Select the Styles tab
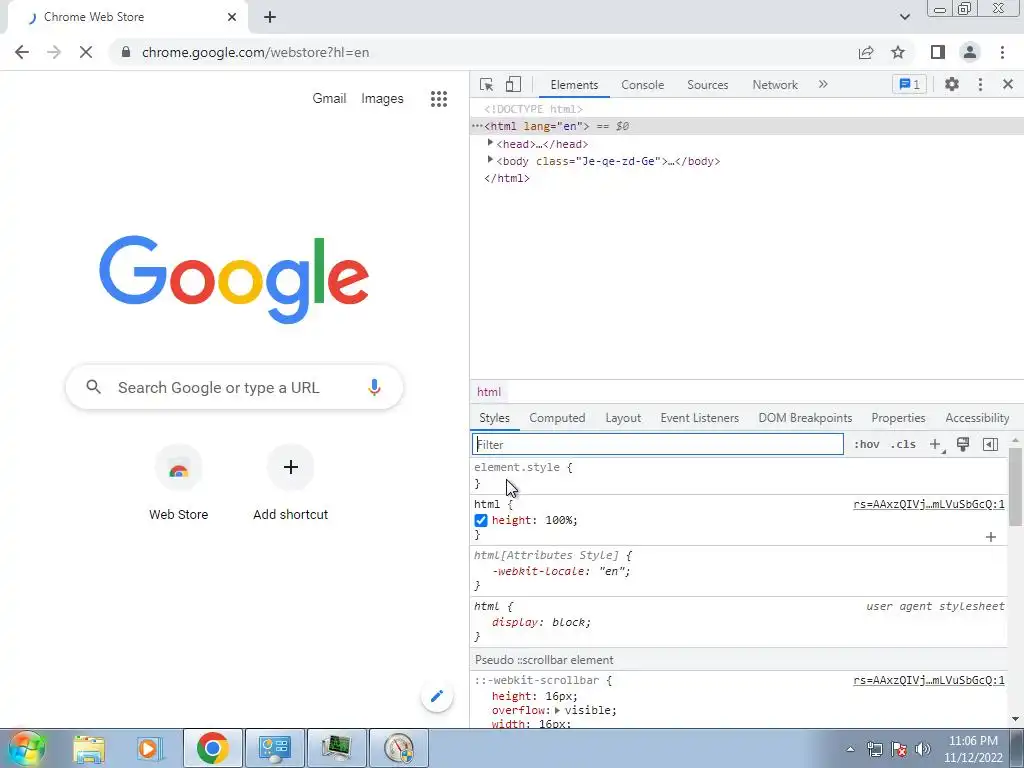Screen dimensions: 1024x768 [x=494, y=418]
